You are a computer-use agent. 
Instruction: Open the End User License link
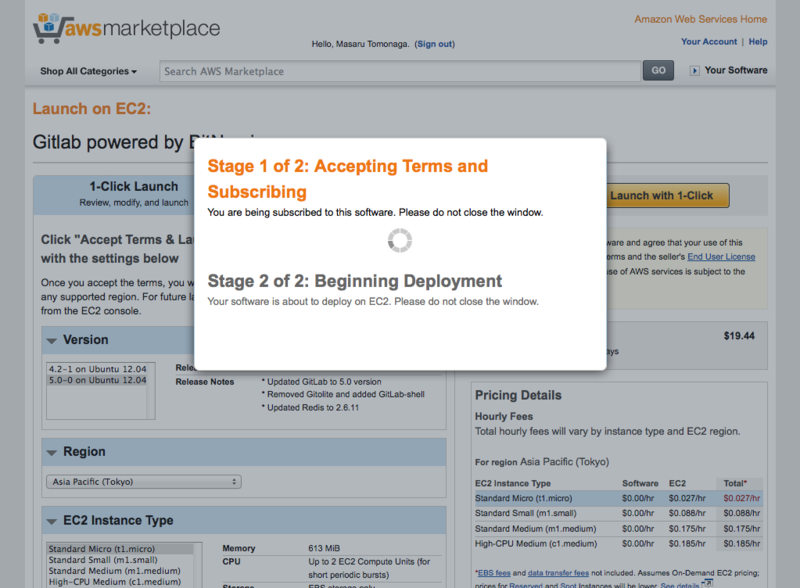click(721, 257)
